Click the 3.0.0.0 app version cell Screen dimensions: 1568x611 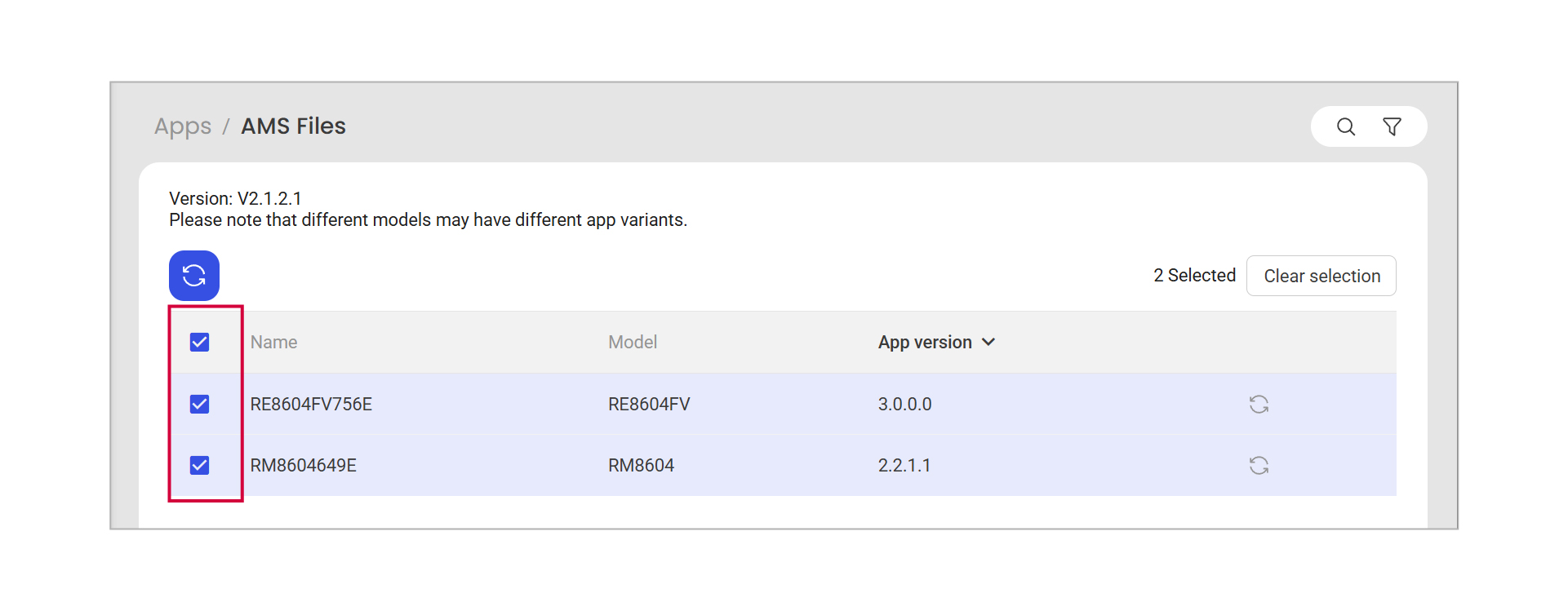click(904, 405)
